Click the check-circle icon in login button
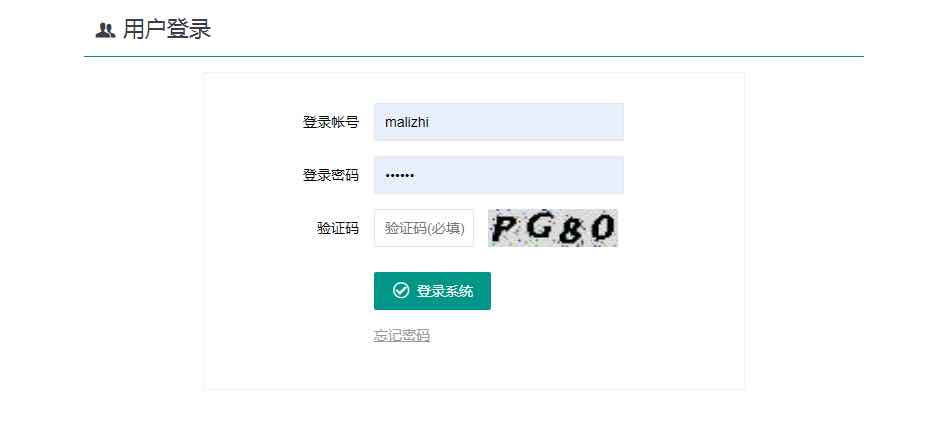The image size is (926, 431). point(401,290)
